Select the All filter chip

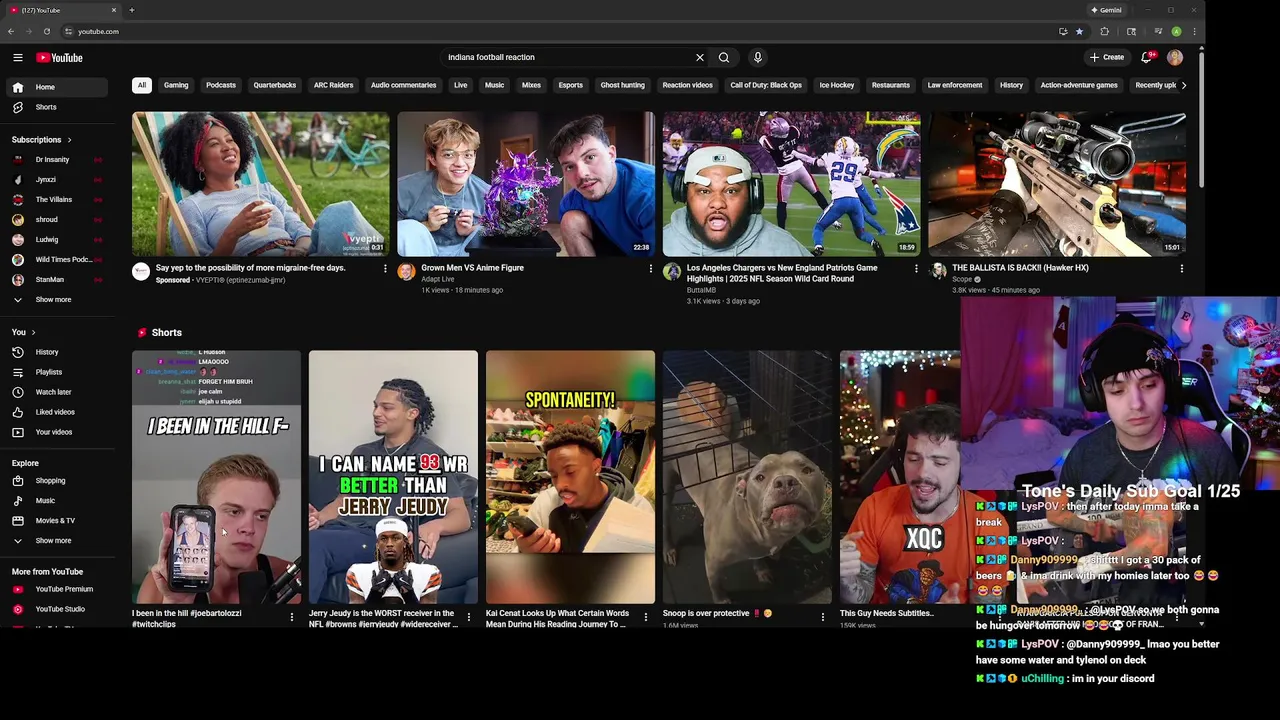[x=142, y=85]
